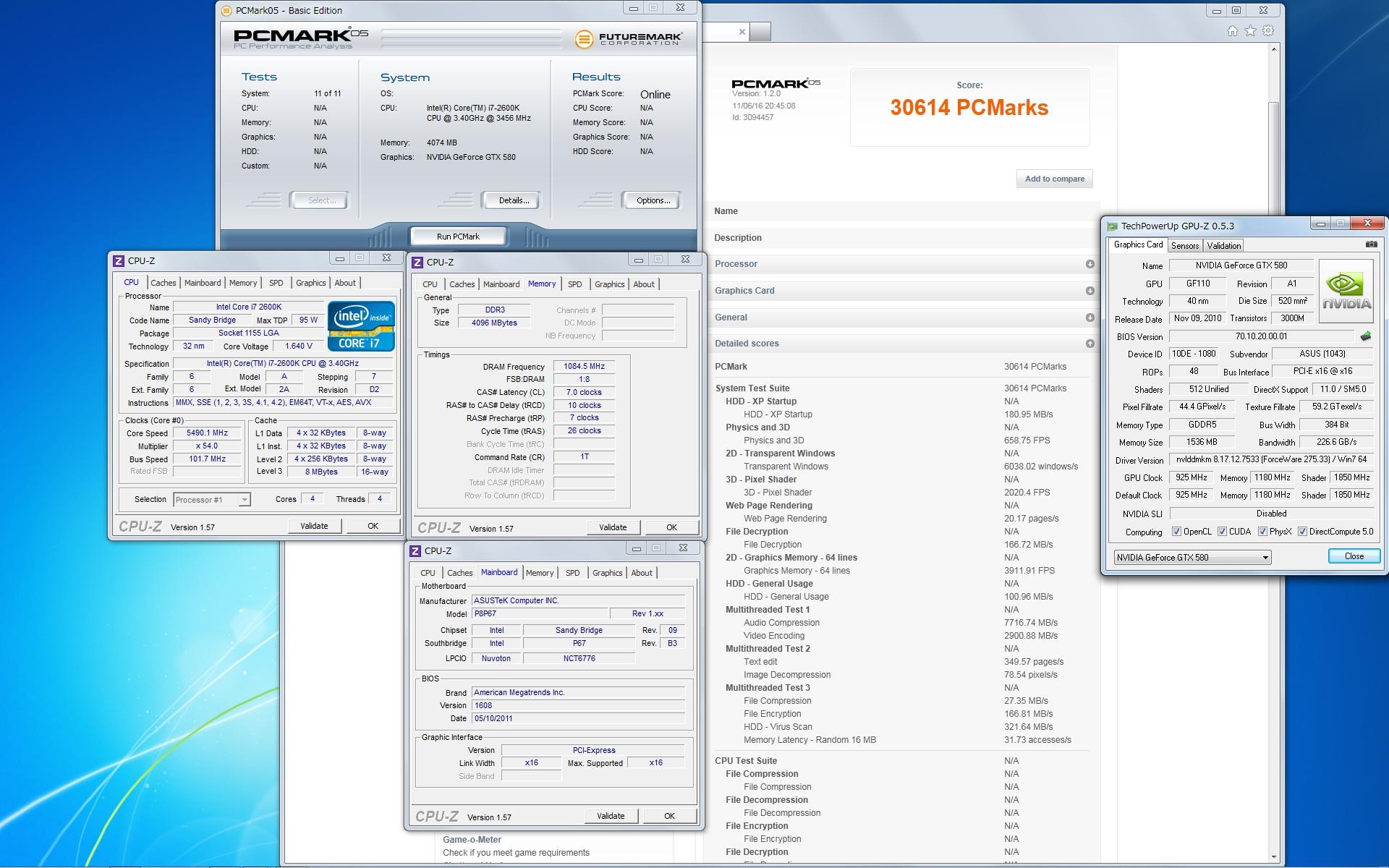This screenshot has height=868, width=1389.
Task: Open Graphics tab in CPU-Z Mainboard window
Action: click(608, 573)
